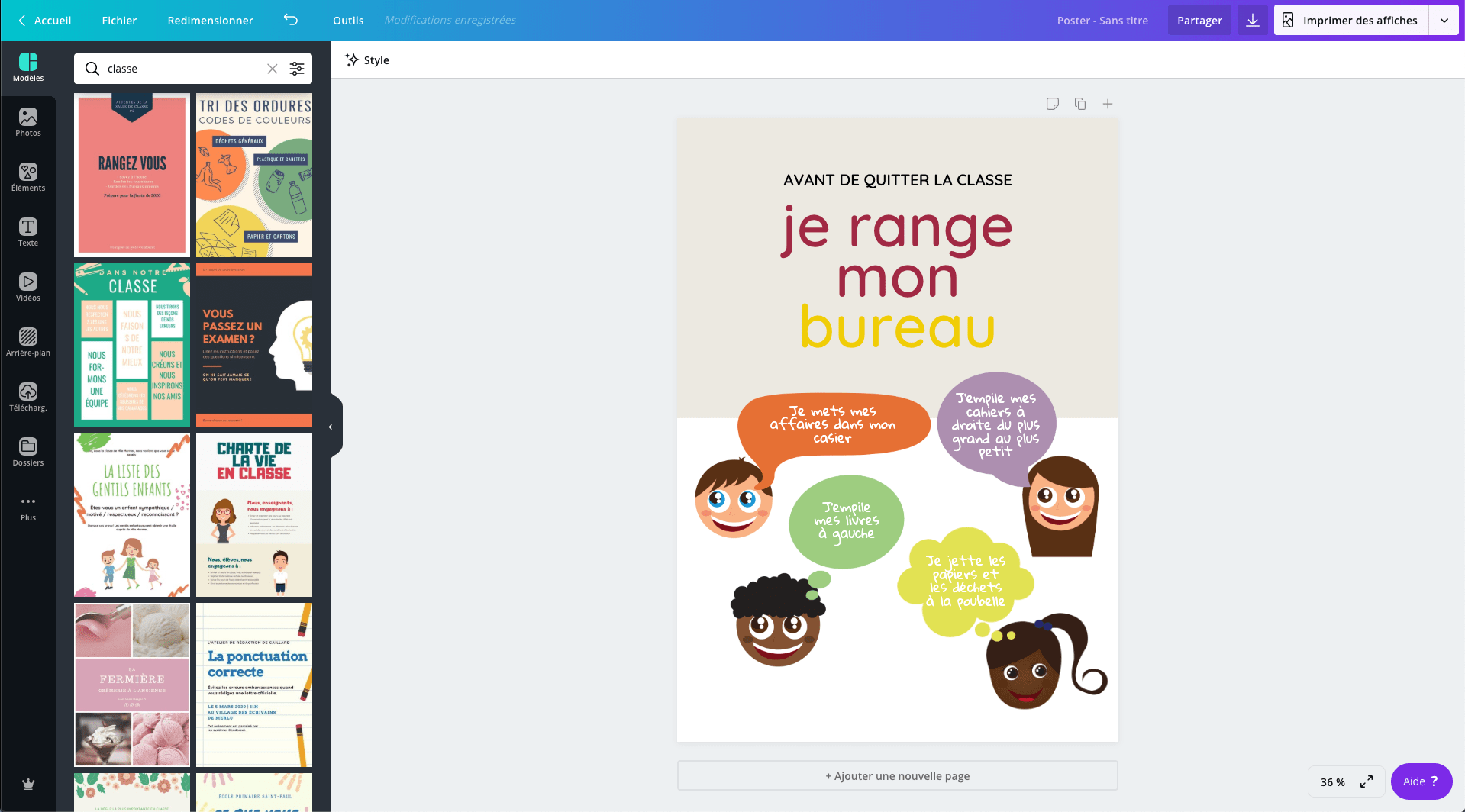
Task: Click the Style button
Action: coord(367,60)
